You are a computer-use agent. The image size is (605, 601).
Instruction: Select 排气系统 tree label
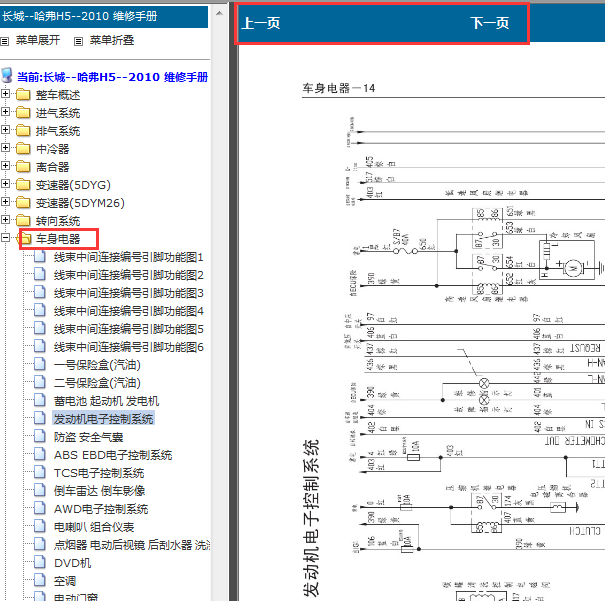[58, 131]
